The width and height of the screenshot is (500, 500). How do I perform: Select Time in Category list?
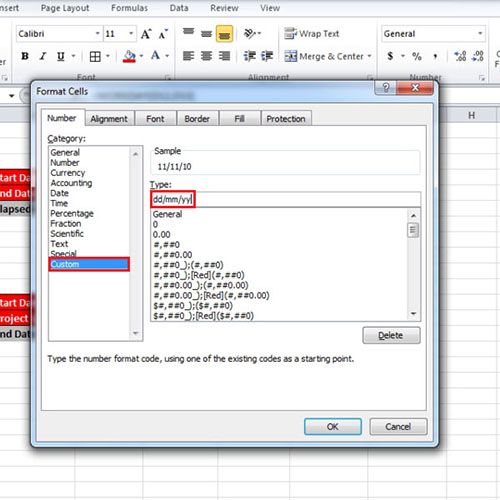tap(59, 203)
